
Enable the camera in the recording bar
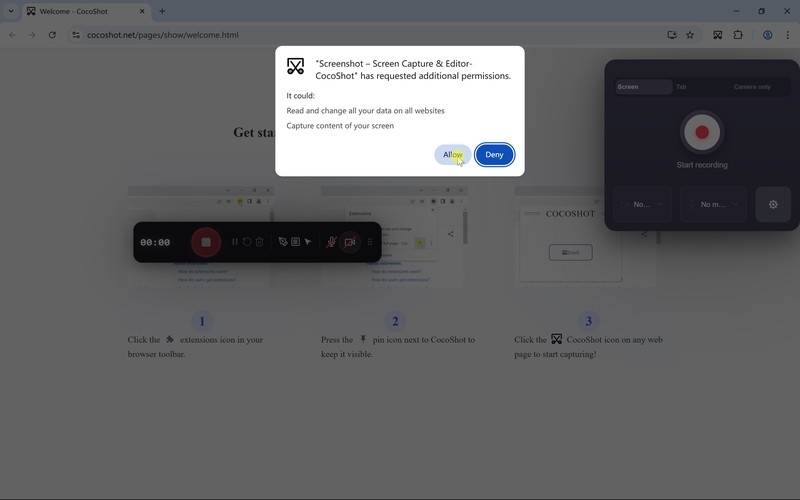pyautogui.click(x=350, y=242)
